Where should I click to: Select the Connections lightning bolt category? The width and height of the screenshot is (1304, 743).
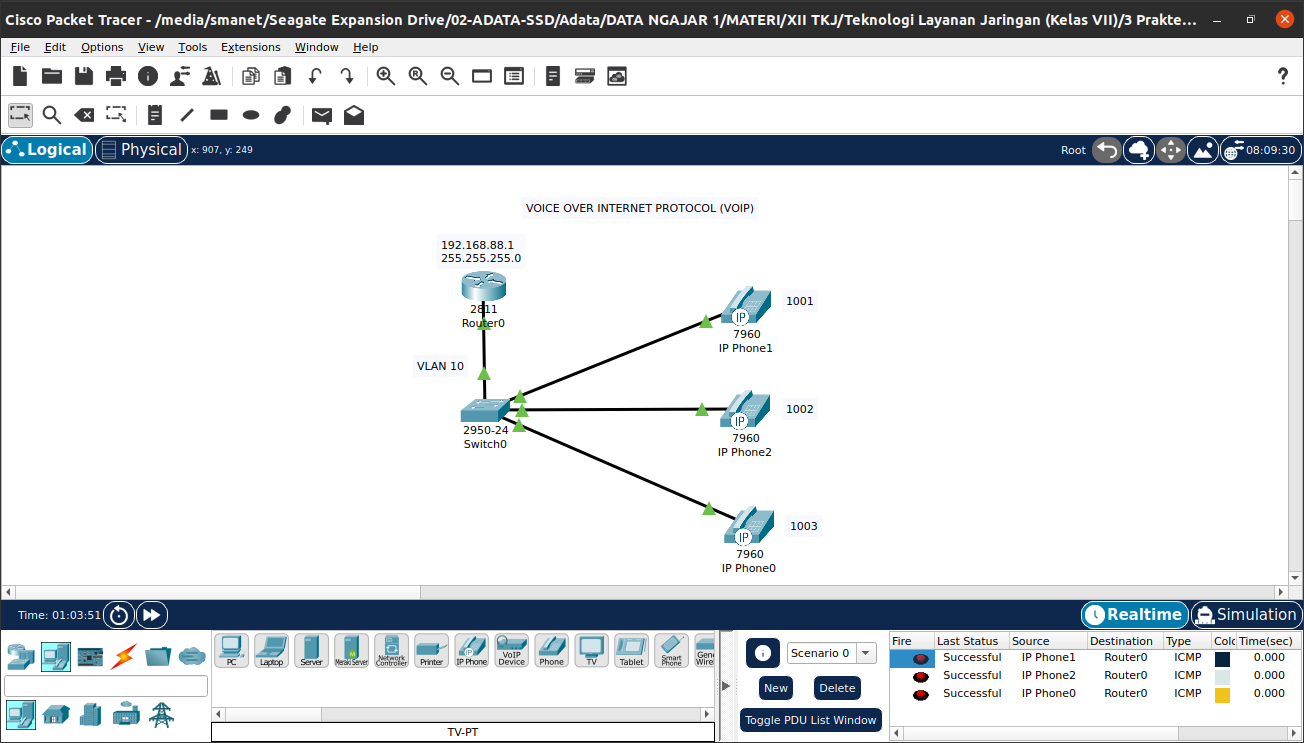(x=123, y=657)
